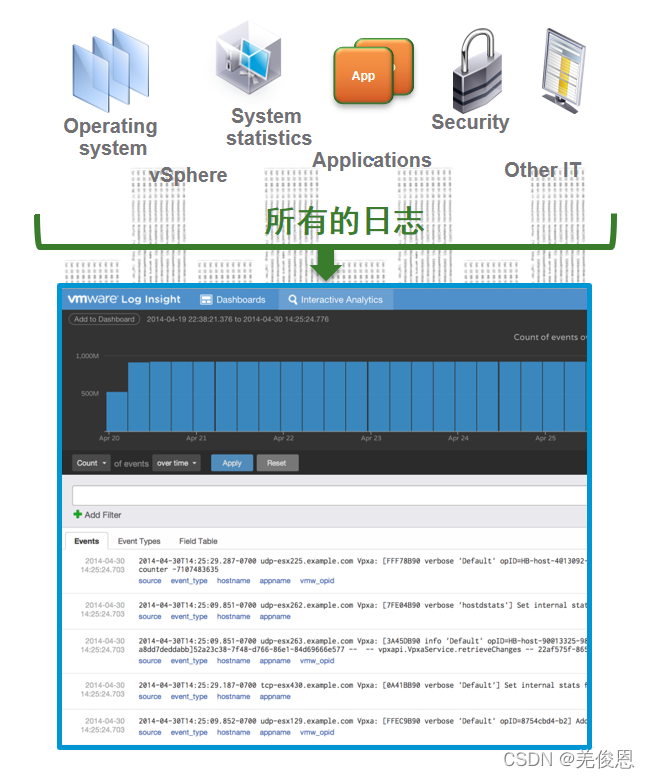Image resolution: width=650 pixels, height=778 pixels.
Task: Switch to Interactive Analytics tab
Action: 336,300
